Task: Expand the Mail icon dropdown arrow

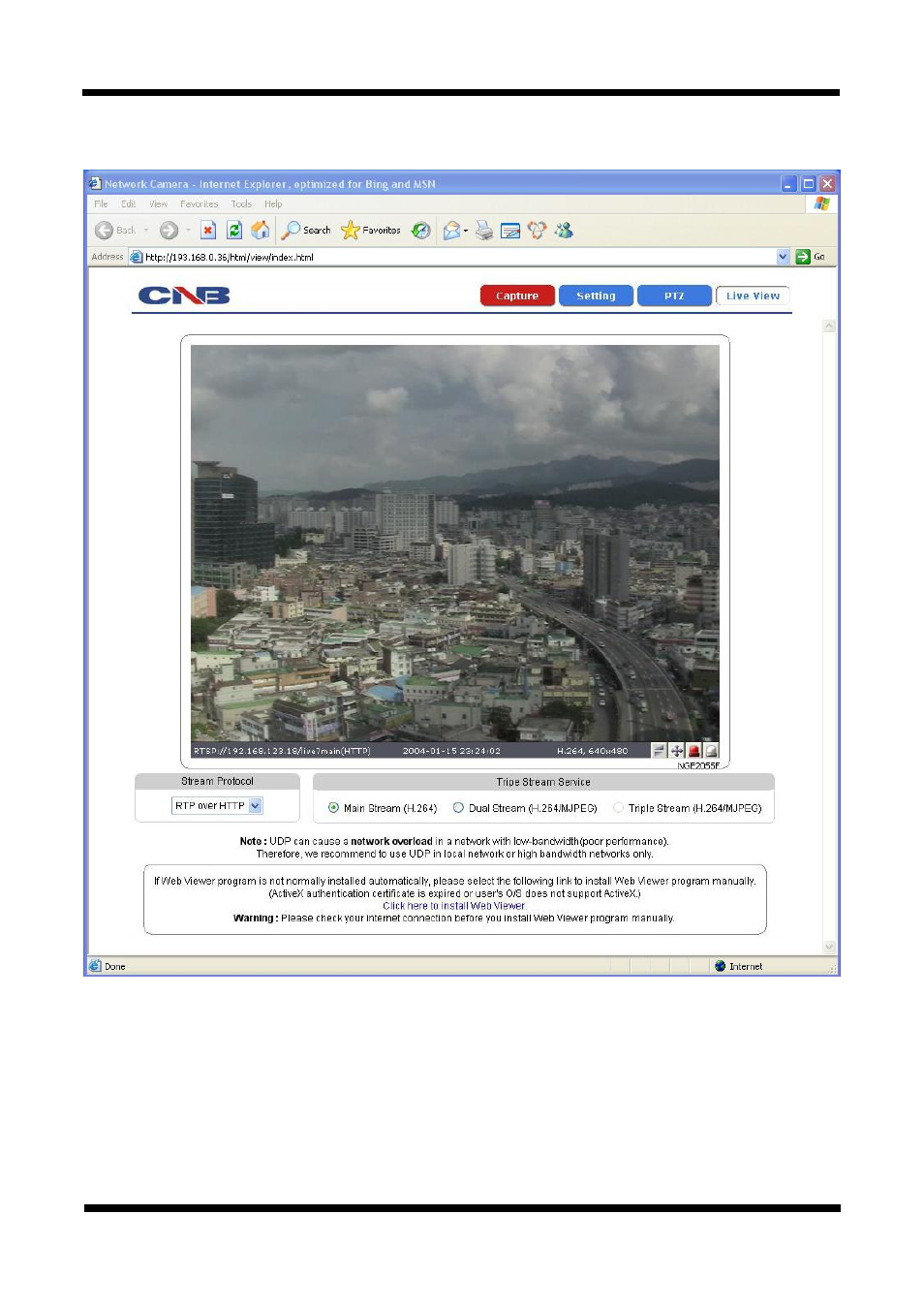Action: (x=466, y=231)
